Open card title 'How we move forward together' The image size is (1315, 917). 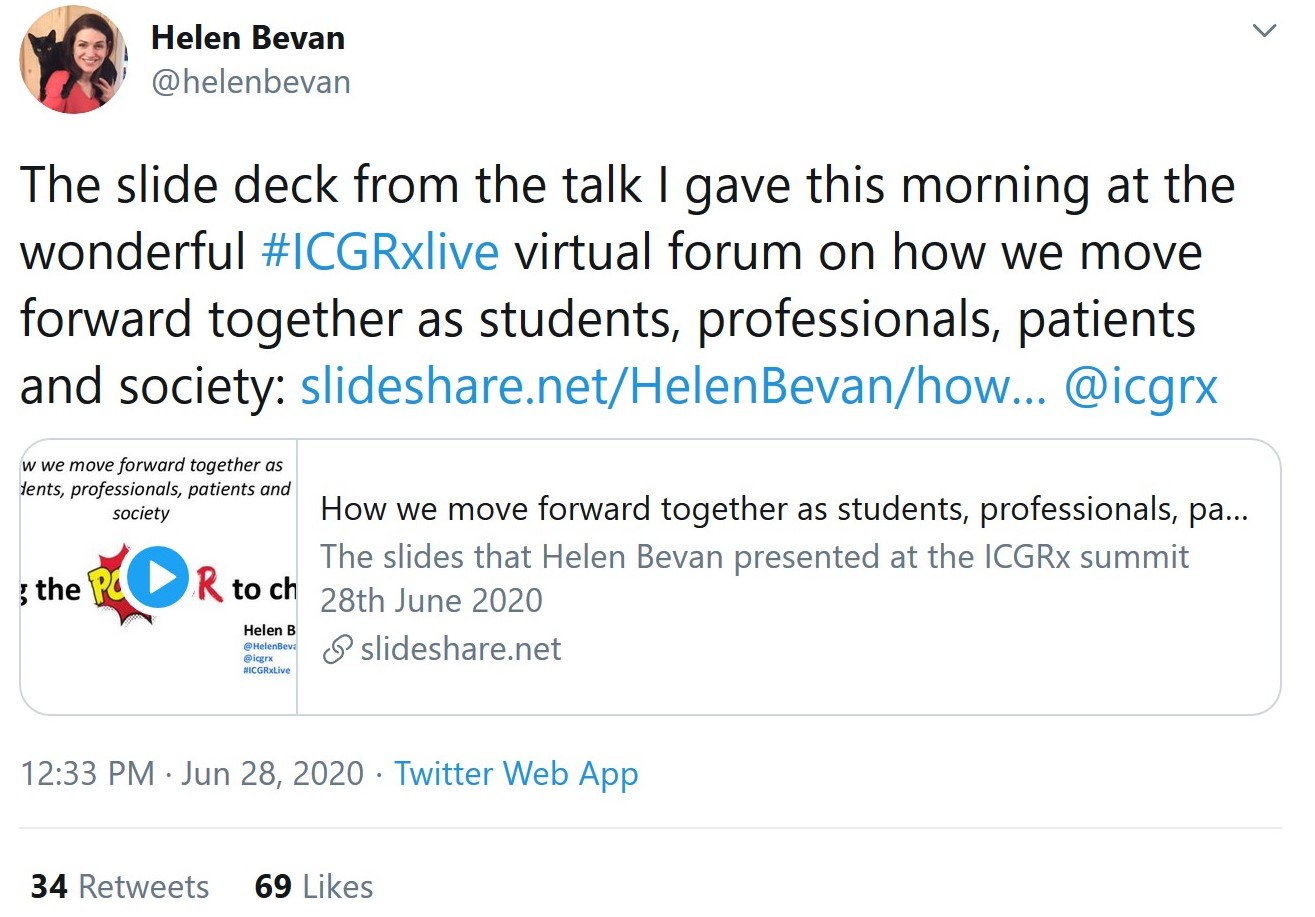[784, 510]
